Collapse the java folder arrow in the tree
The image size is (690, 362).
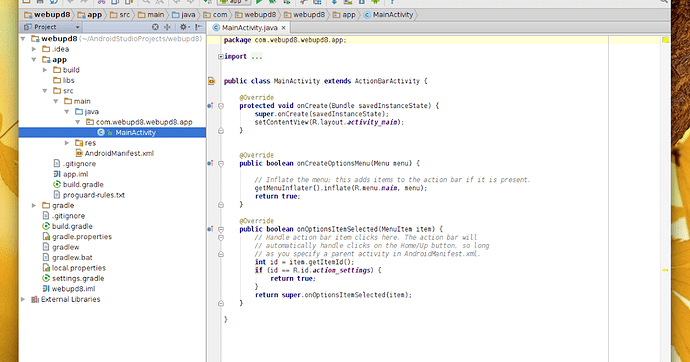coord(67,112)
